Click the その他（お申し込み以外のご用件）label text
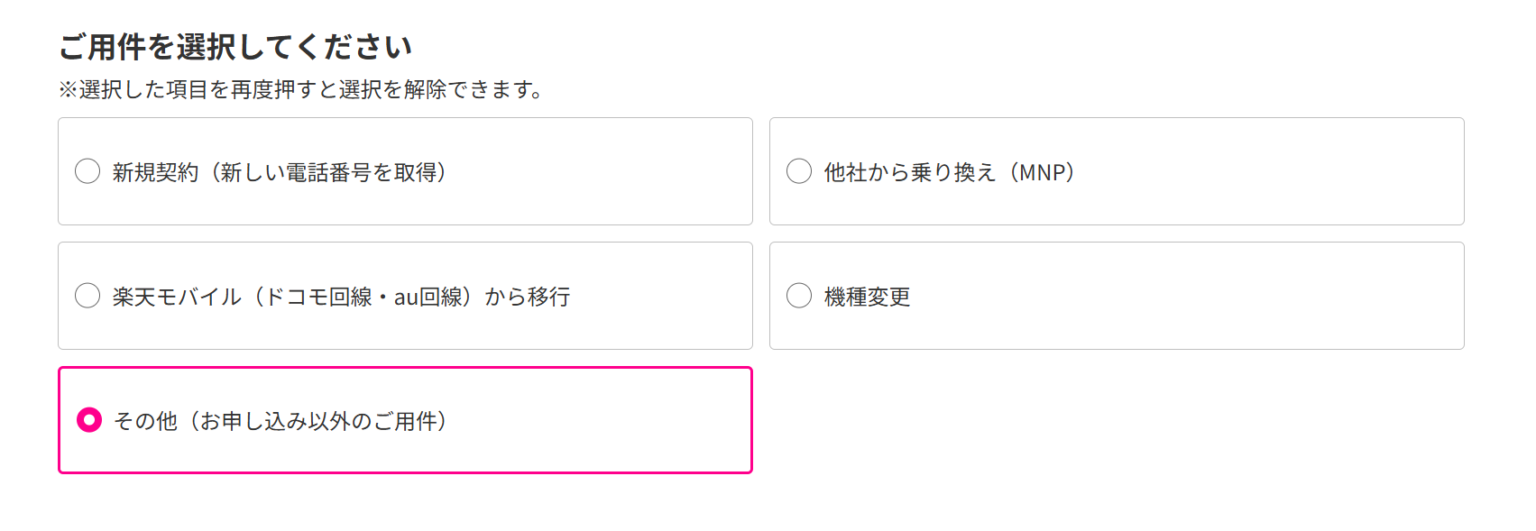The width and height of the screenshot is (1536, 531). [279, 420]
